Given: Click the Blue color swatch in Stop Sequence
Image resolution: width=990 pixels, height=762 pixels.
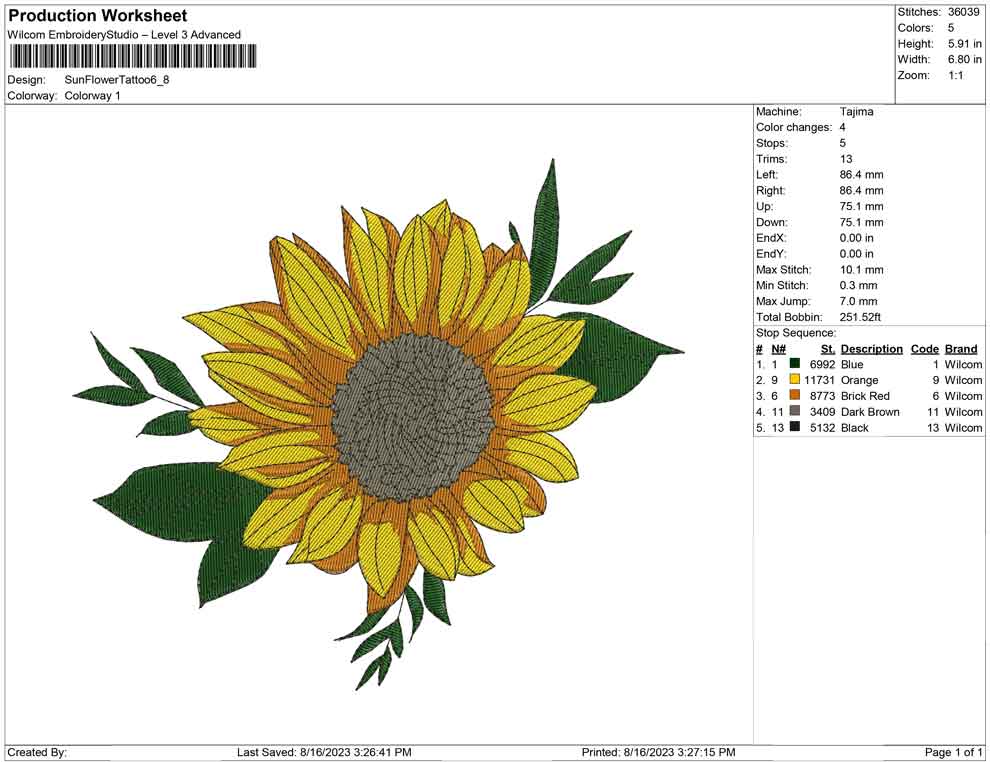Looking at the screenshot, I should pyautogui.click(x=794, y=364).
